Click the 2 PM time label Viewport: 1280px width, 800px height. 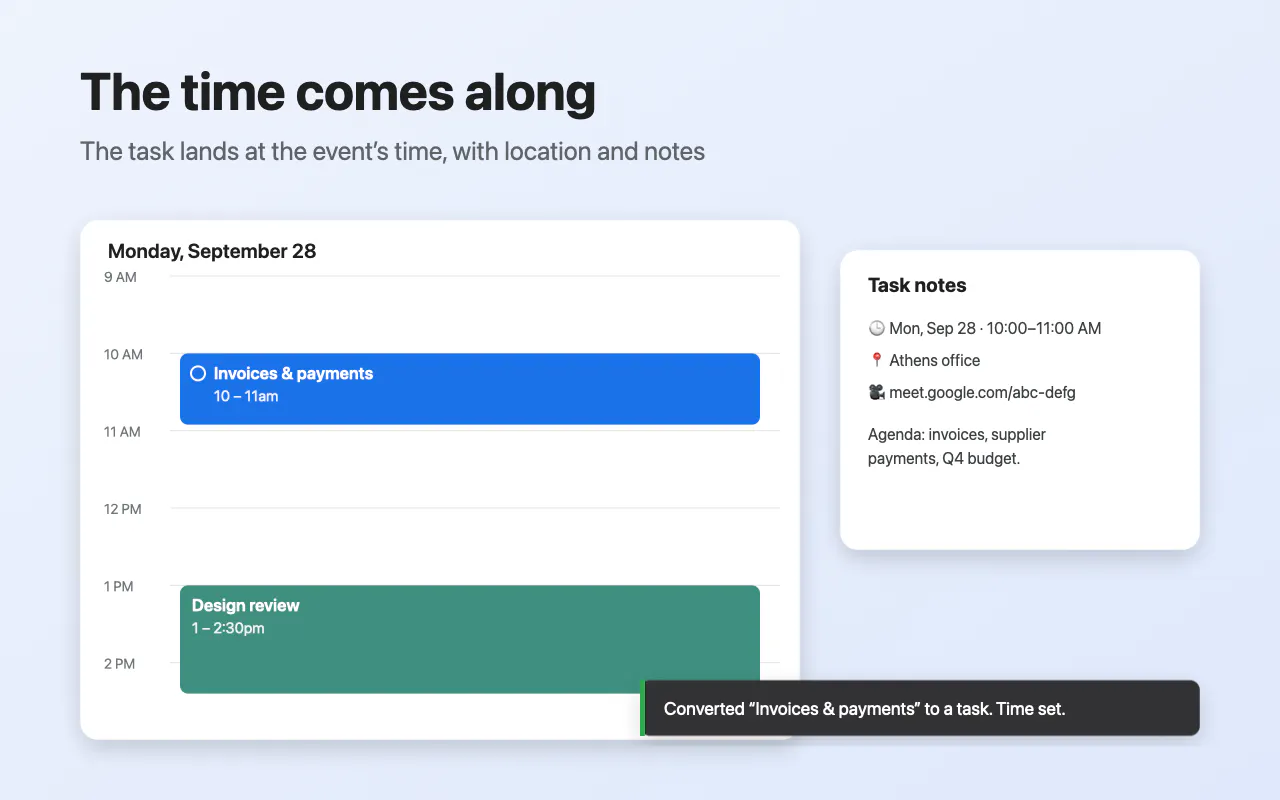119,664
